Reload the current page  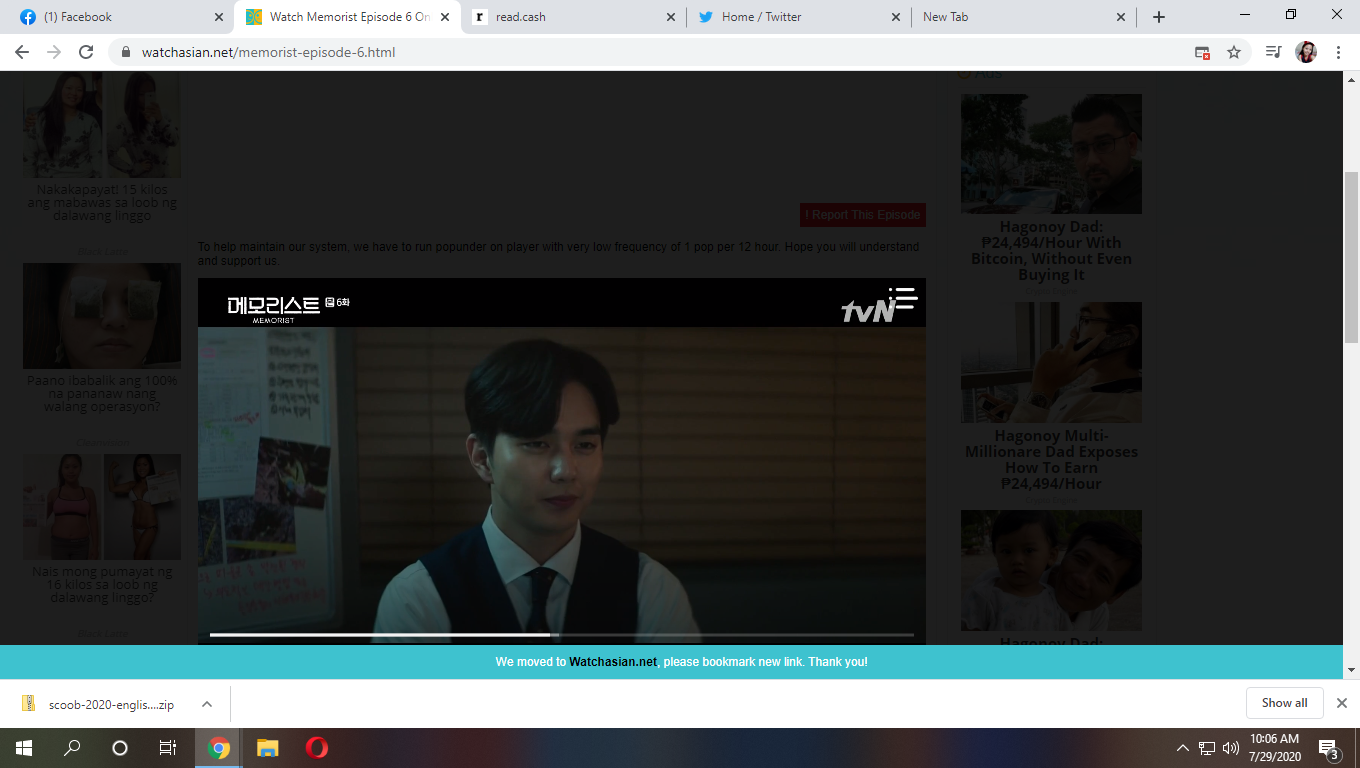86,52
